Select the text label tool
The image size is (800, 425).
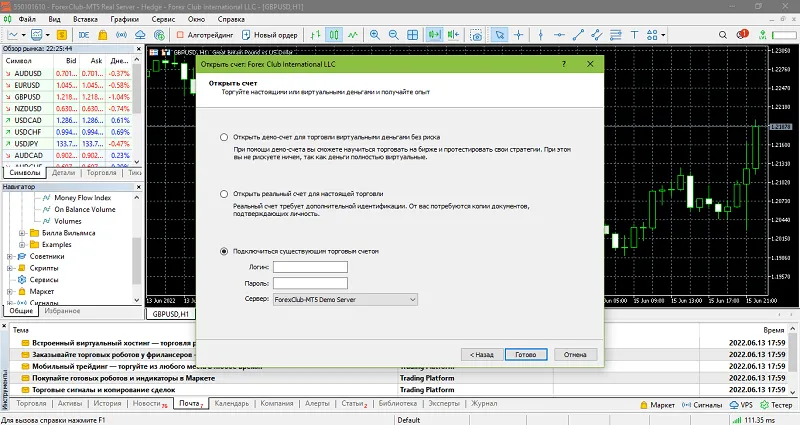click(634, 35)
